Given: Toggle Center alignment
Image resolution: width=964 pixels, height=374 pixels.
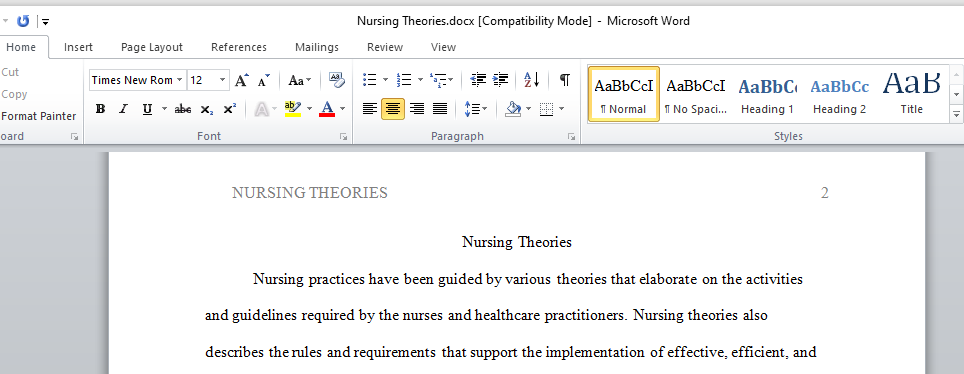Looking at the screenshot, I should click(393, 109).
